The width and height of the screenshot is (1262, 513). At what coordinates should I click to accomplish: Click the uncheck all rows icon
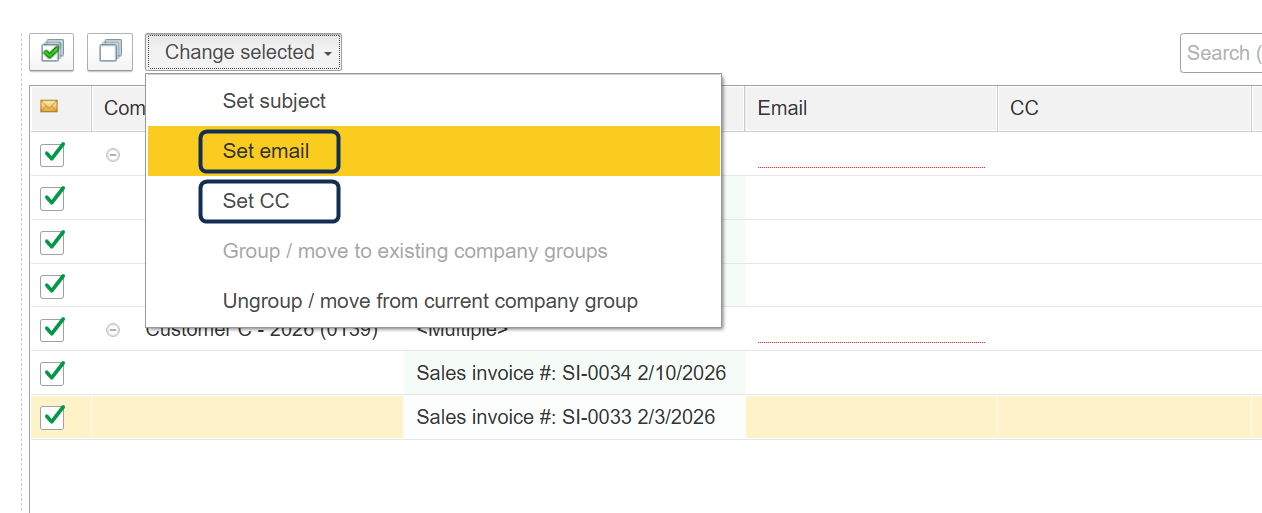(x=110, y=52)
